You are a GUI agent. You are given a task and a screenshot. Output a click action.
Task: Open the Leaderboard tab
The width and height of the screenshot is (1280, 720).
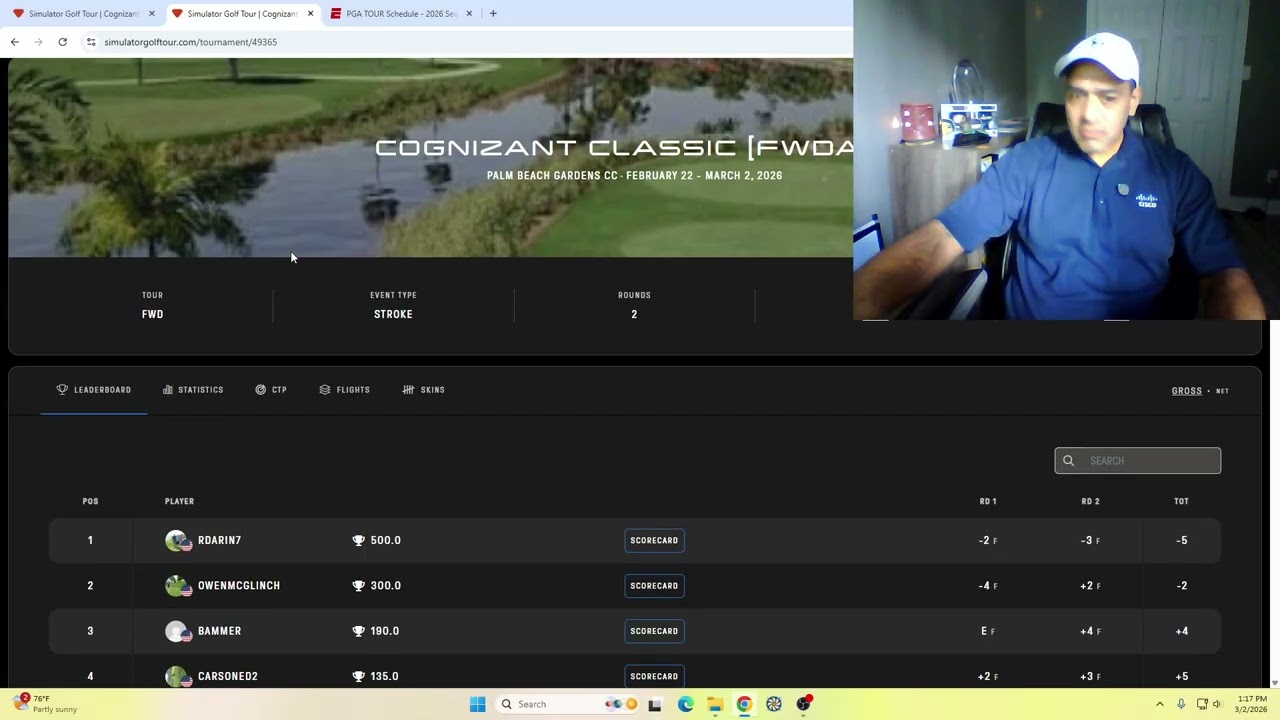tap(94, 390)
